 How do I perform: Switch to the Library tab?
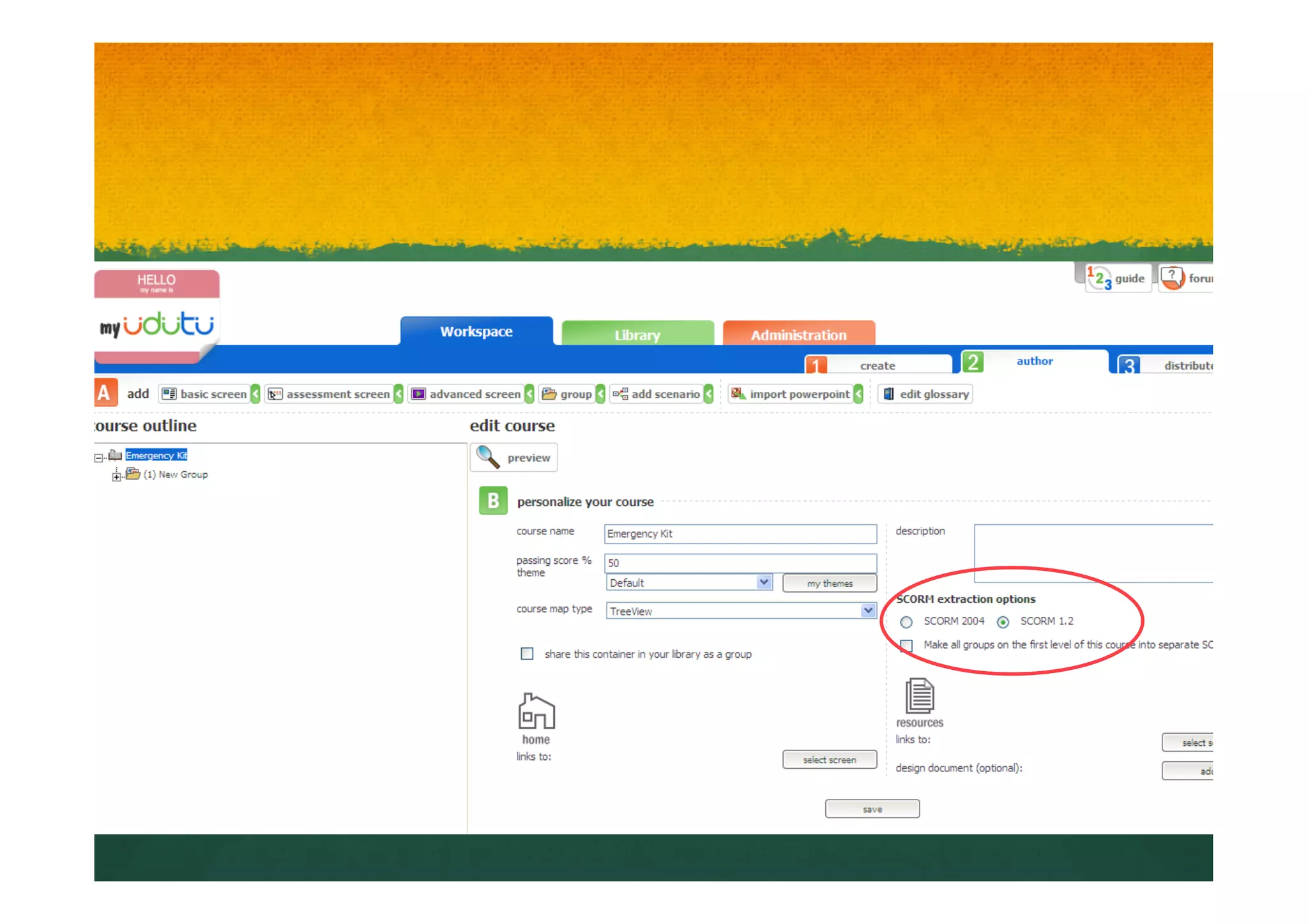pyautogui.click(x=637, y=335)
